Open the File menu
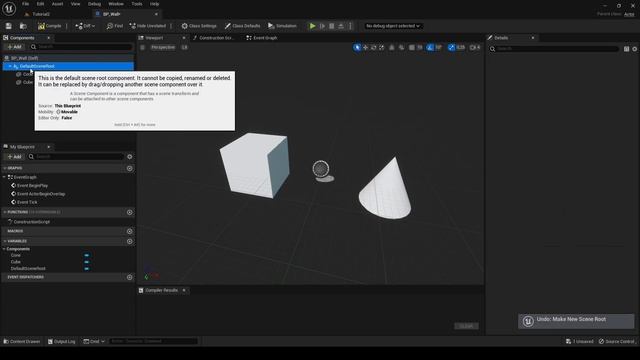Image resolution: width=640 pixels, height=360 pixels. pos(25,4)
